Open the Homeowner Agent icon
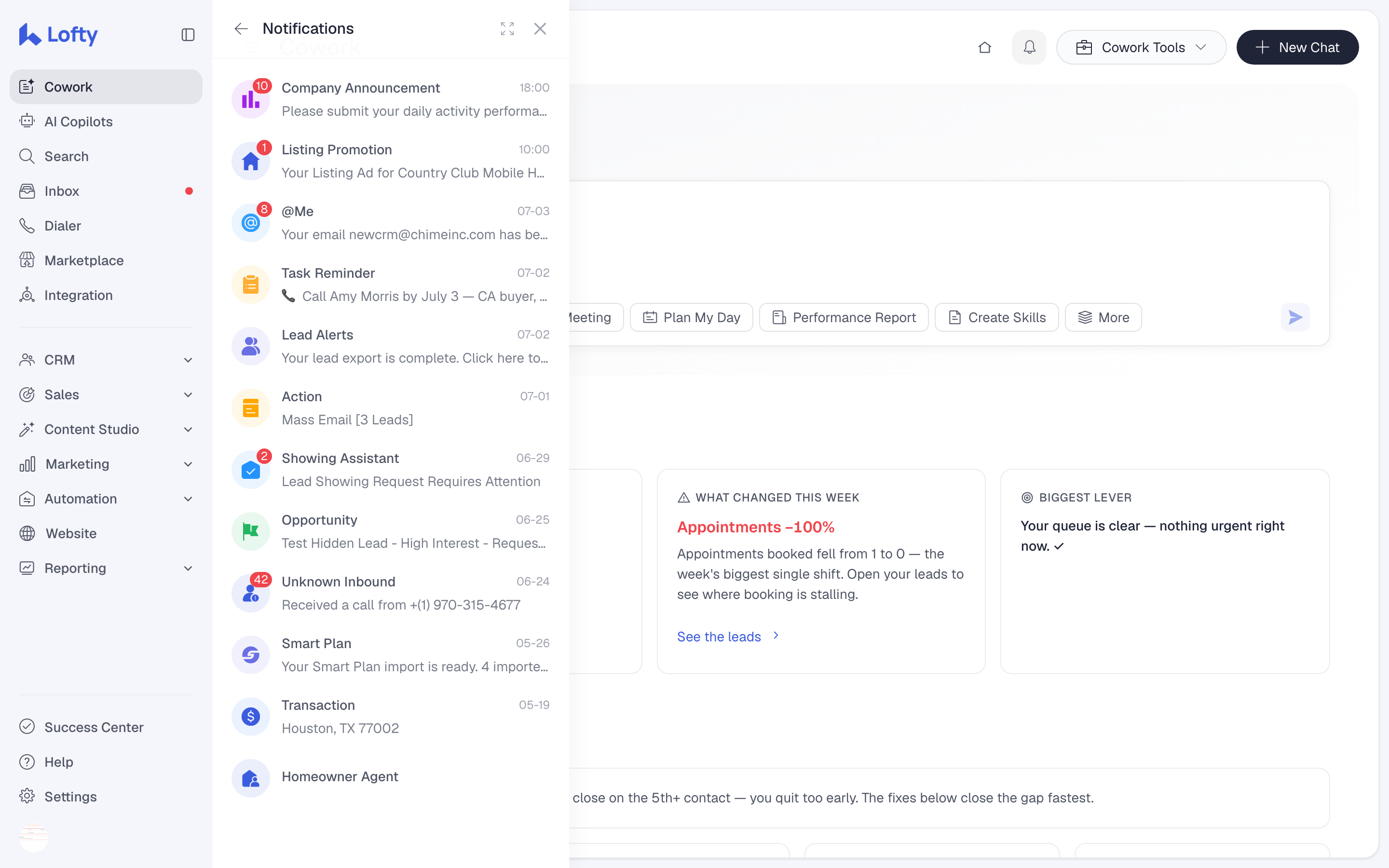Viewport: 1389px width, 868px height. (x=251, y=778)
